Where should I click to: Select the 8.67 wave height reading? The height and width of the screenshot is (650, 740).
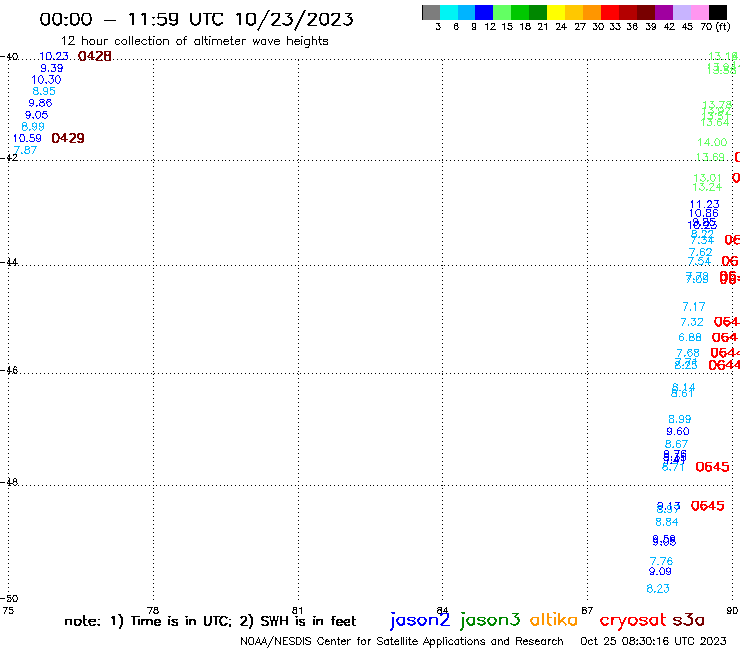[x=676, y=444]
